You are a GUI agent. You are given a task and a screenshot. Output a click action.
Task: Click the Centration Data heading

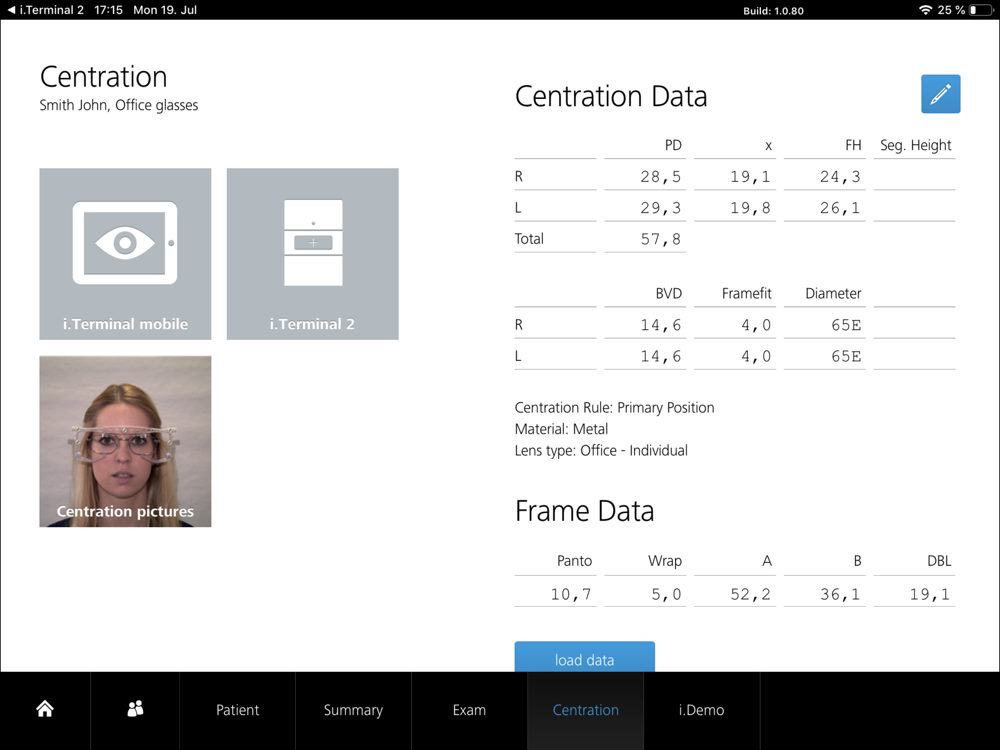tap(611, 96)
